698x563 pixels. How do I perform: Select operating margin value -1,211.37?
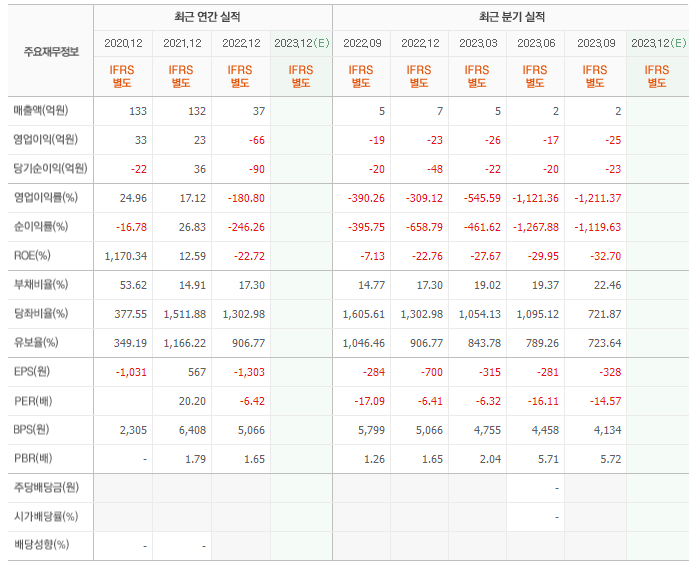click(x=597, y=198)
